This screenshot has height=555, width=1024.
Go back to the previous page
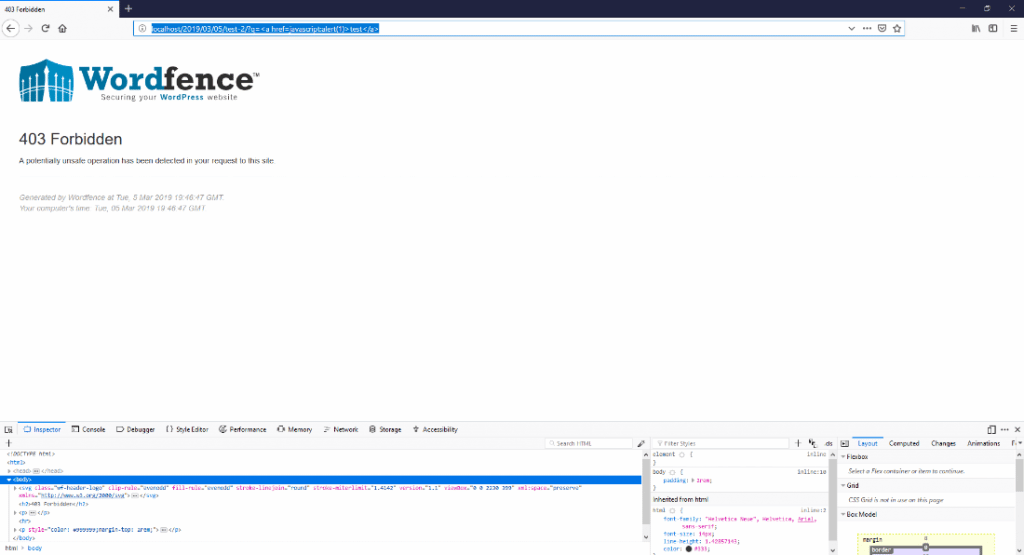tap(10, 28)
